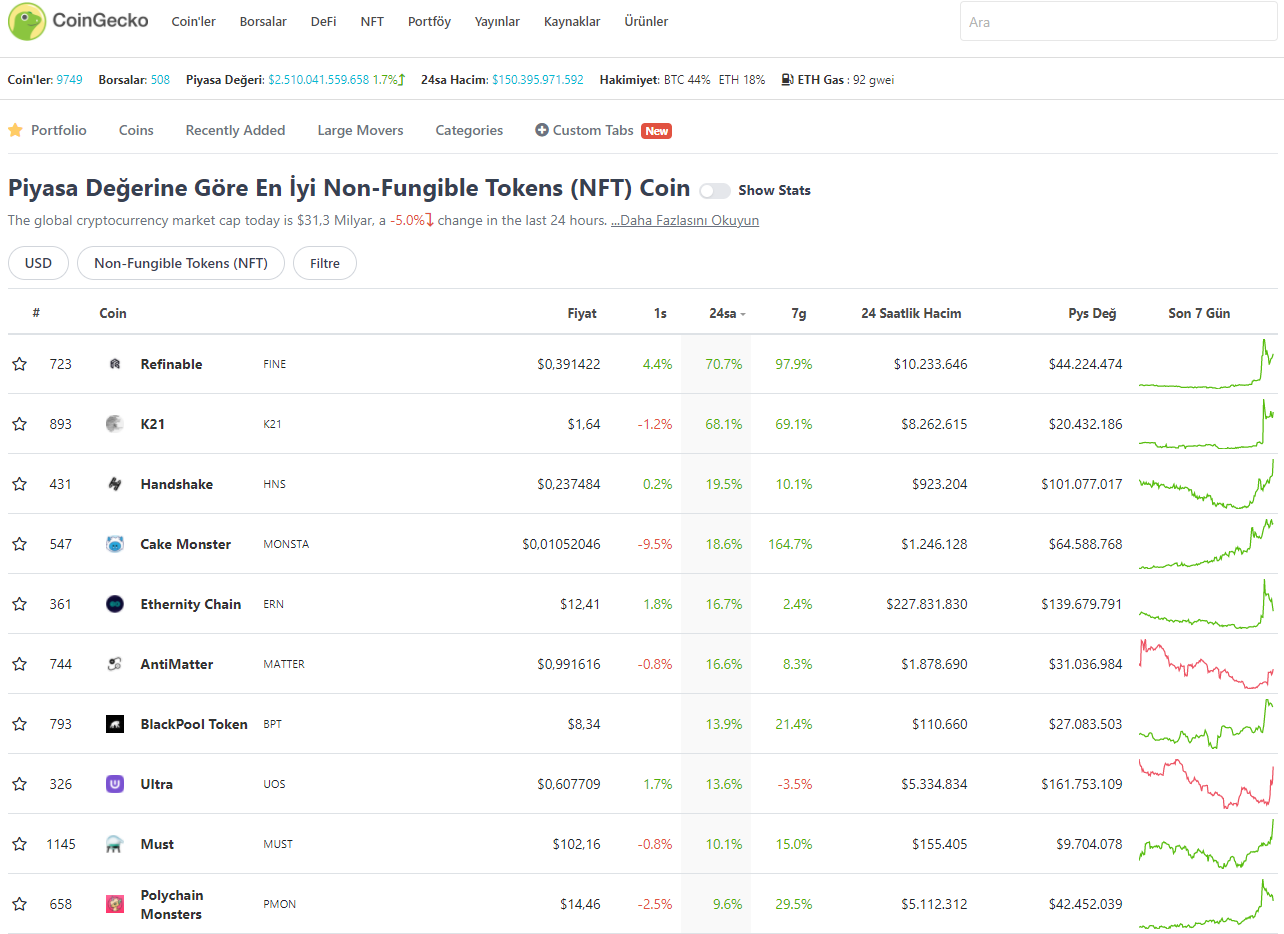
Task: Open the Polychain Monsters coin name link
Action: (x=171, y=904)
